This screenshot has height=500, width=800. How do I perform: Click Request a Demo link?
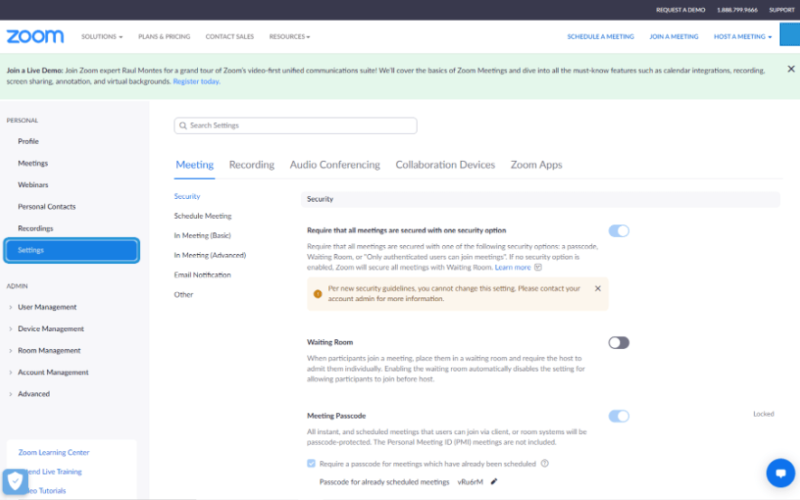pyautogui.click(x=681, y=10)
